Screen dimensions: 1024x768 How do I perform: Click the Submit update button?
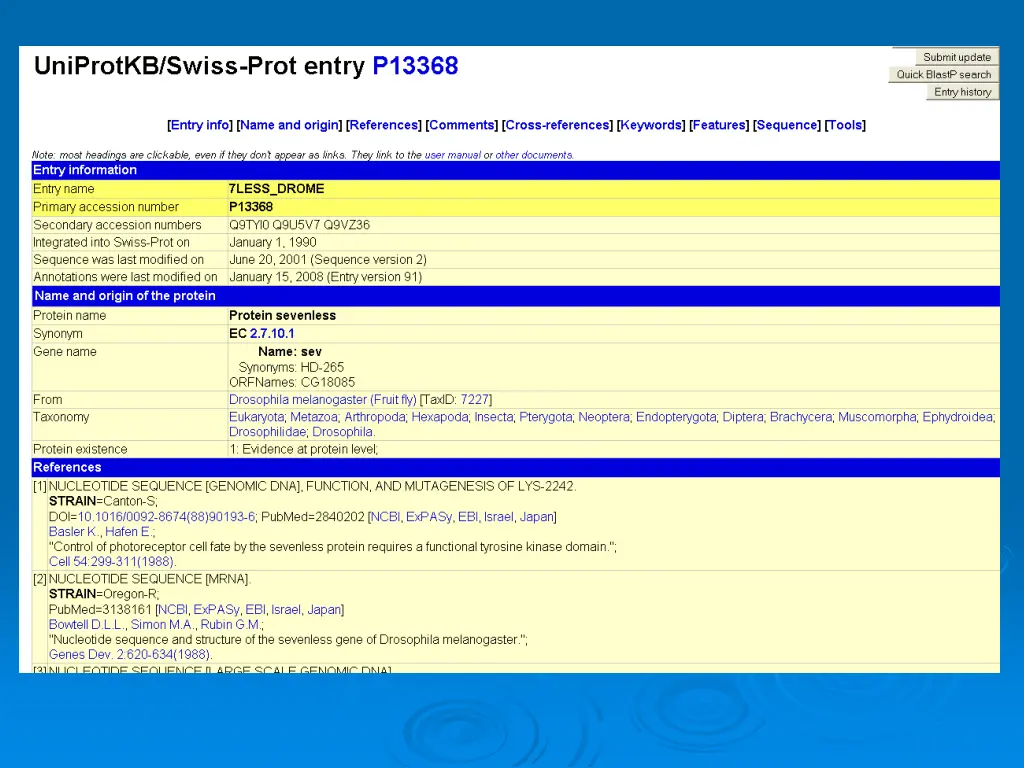(x=956, y=57)
